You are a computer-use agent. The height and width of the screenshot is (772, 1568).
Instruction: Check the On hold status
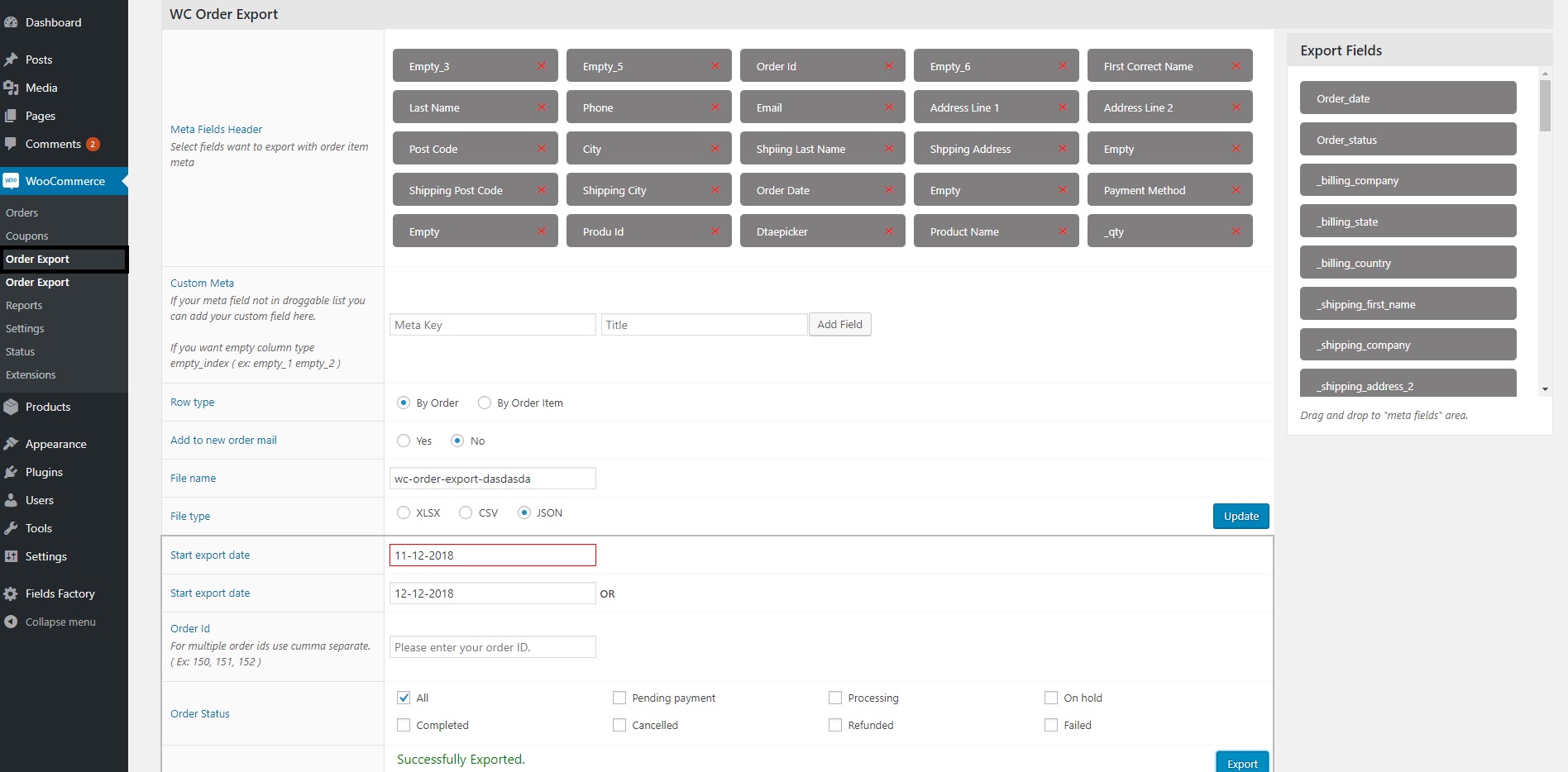tap(1051, 698)
